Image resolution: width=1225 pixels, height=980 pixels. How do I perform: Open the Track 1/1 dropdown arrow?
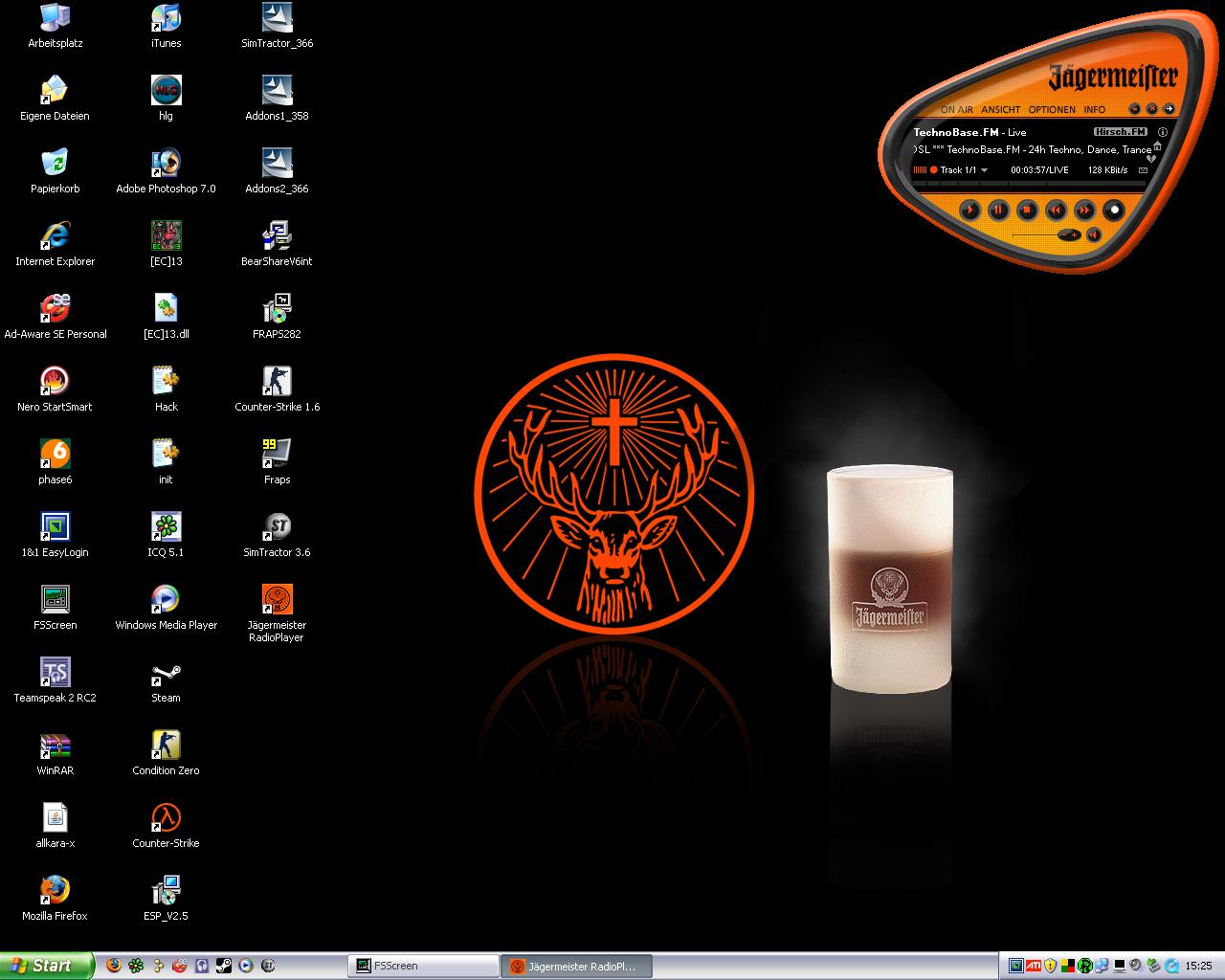(985, 170)
